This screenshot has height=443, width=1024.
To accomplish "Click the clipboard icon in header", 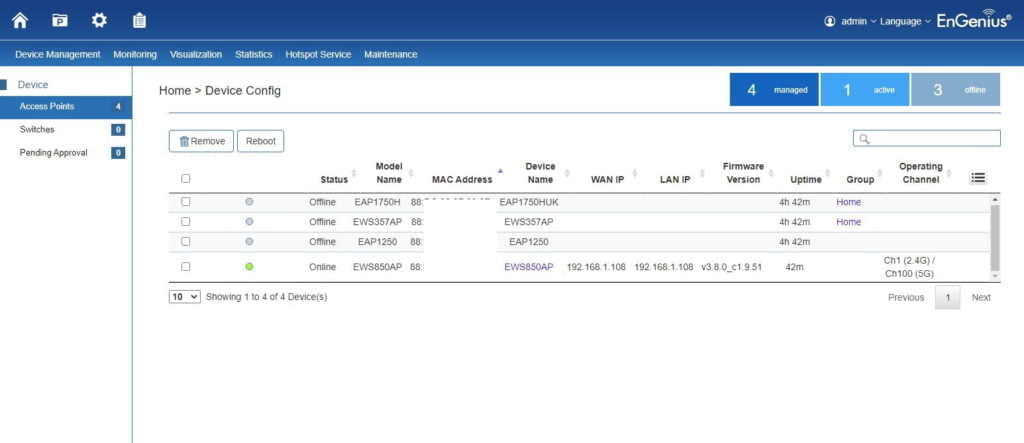I will point(139,20).
